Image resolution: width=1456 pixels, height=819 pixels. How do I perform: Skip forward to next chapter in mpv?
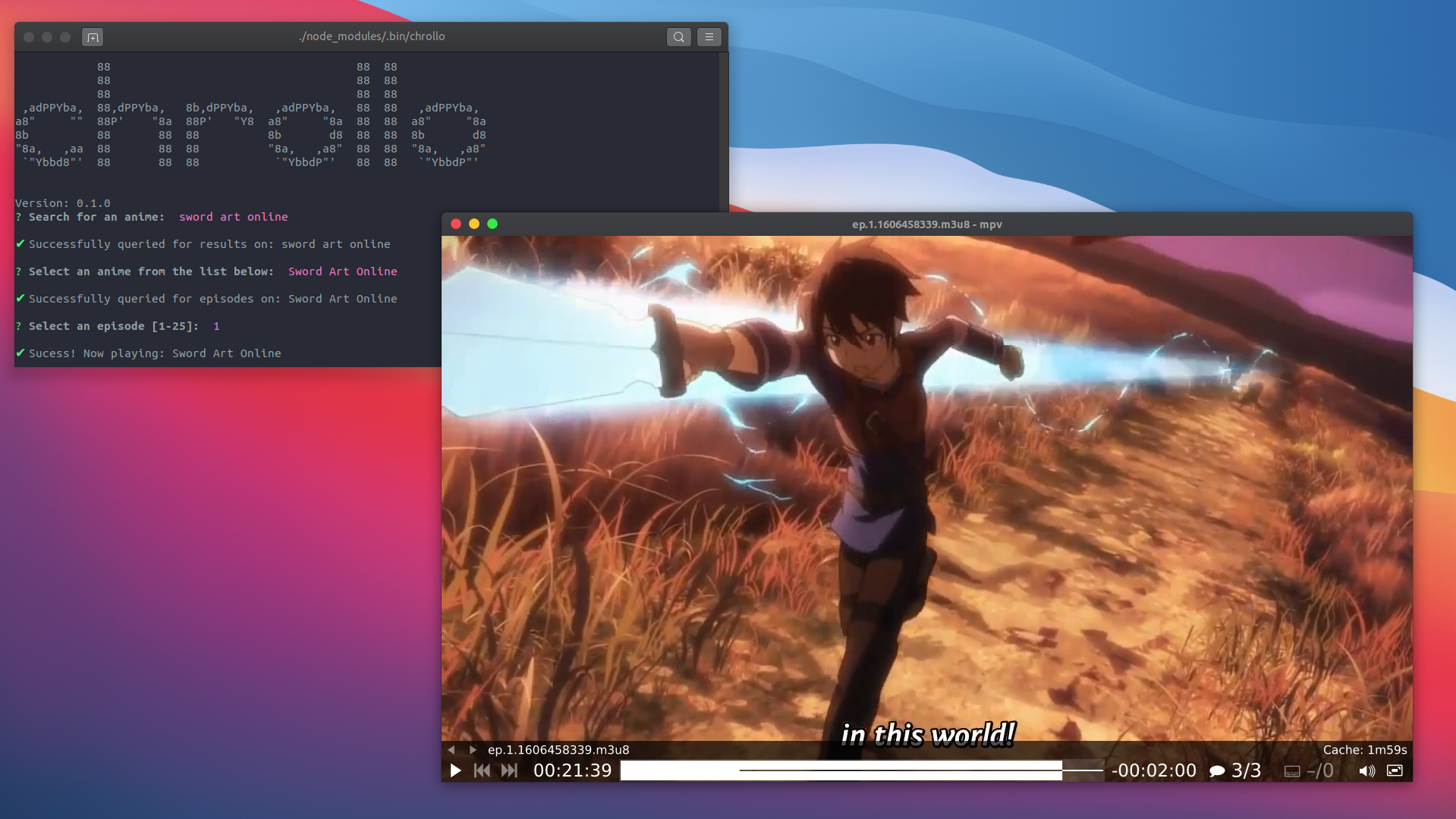pos(509,770)
